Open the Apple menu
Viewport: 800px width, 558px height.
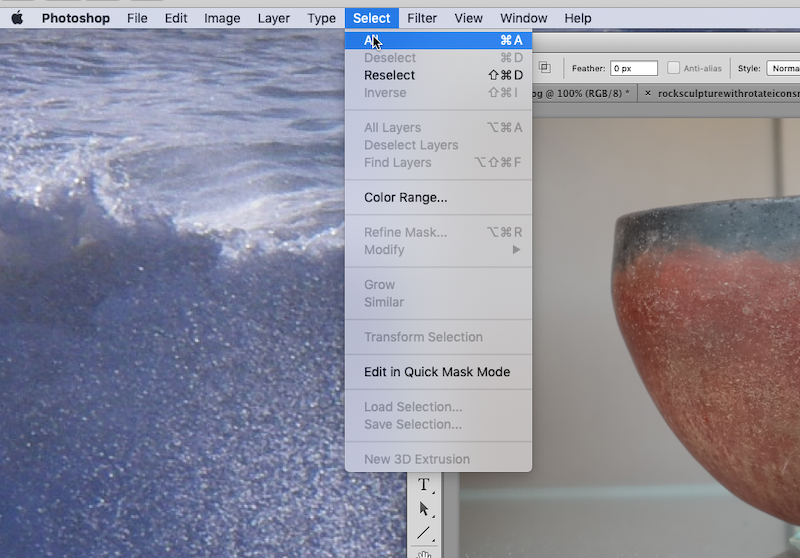(x=17, y=18)
